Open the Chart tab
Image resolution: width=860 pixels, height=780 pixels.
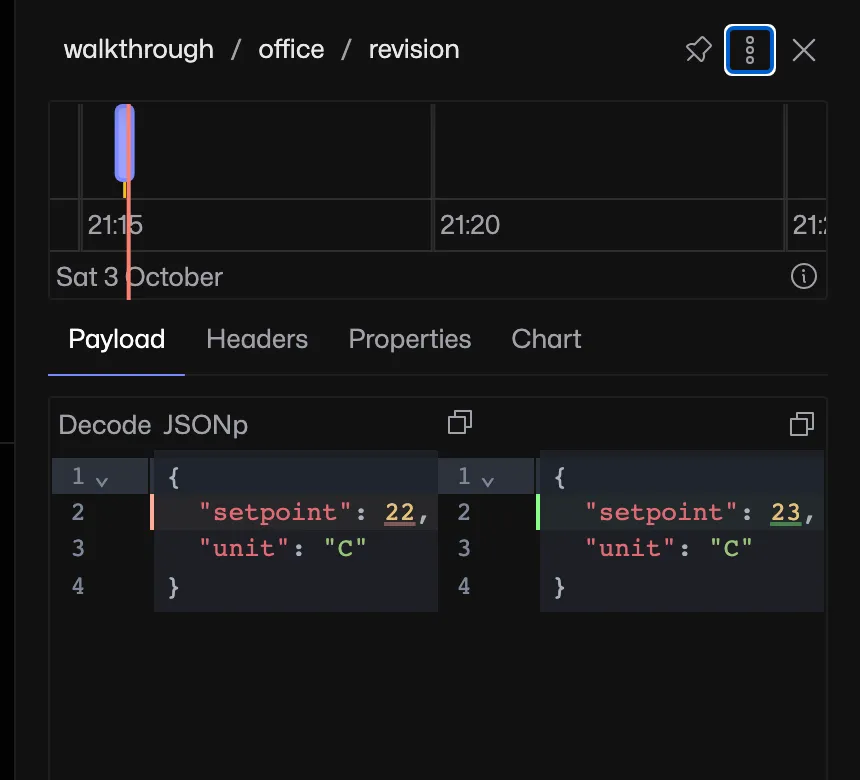click(x=546, y=339)
